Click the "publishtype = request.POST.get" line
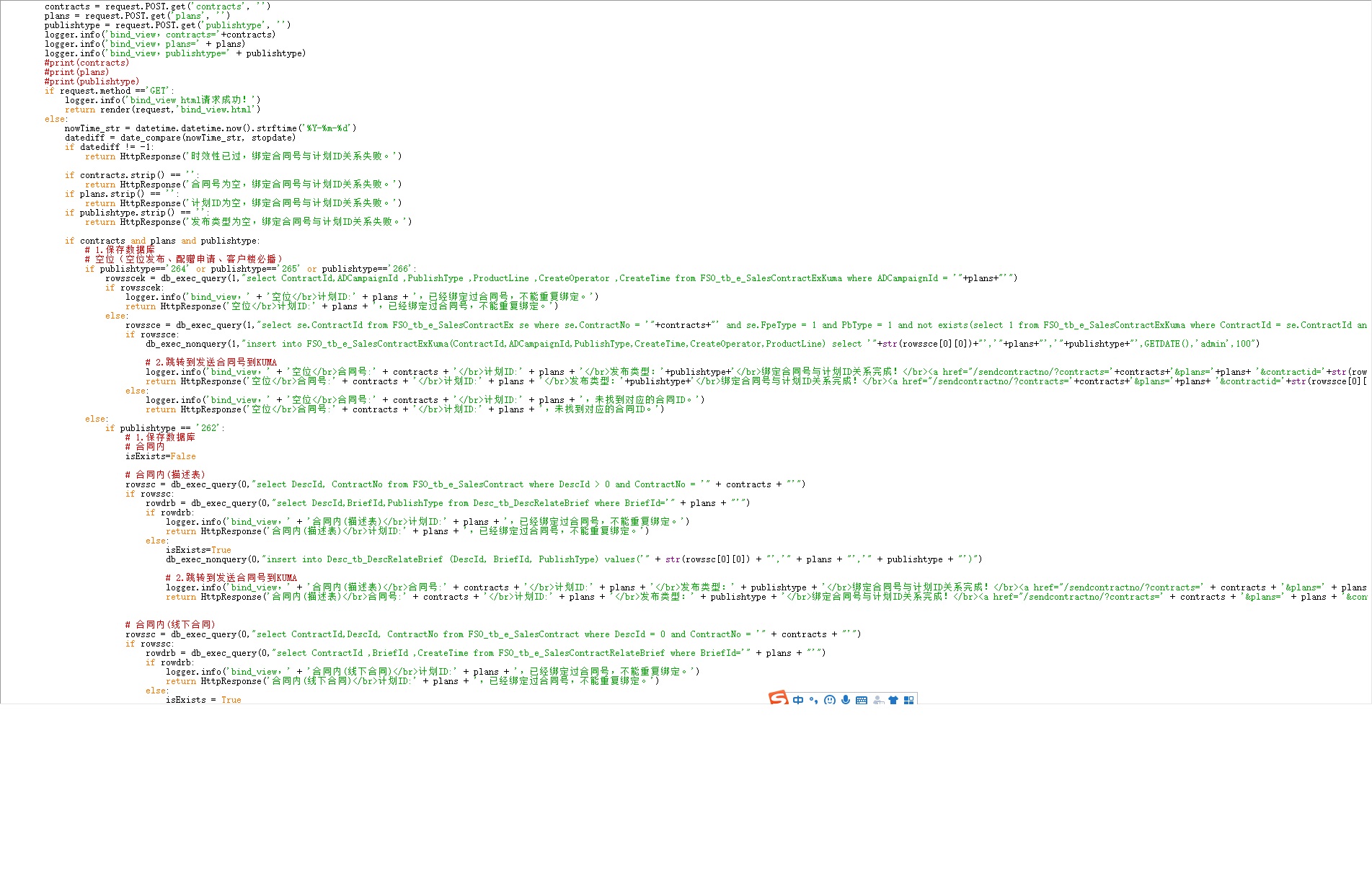 (167, 25)
